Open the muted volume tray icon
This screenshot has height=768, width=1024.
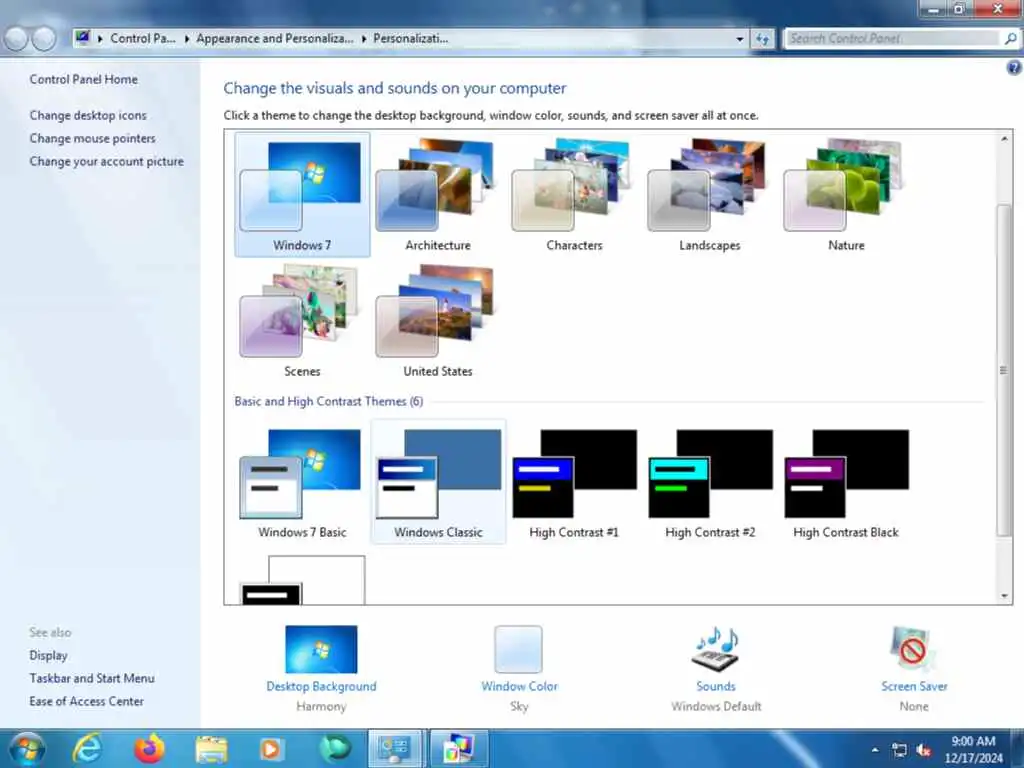923,750
